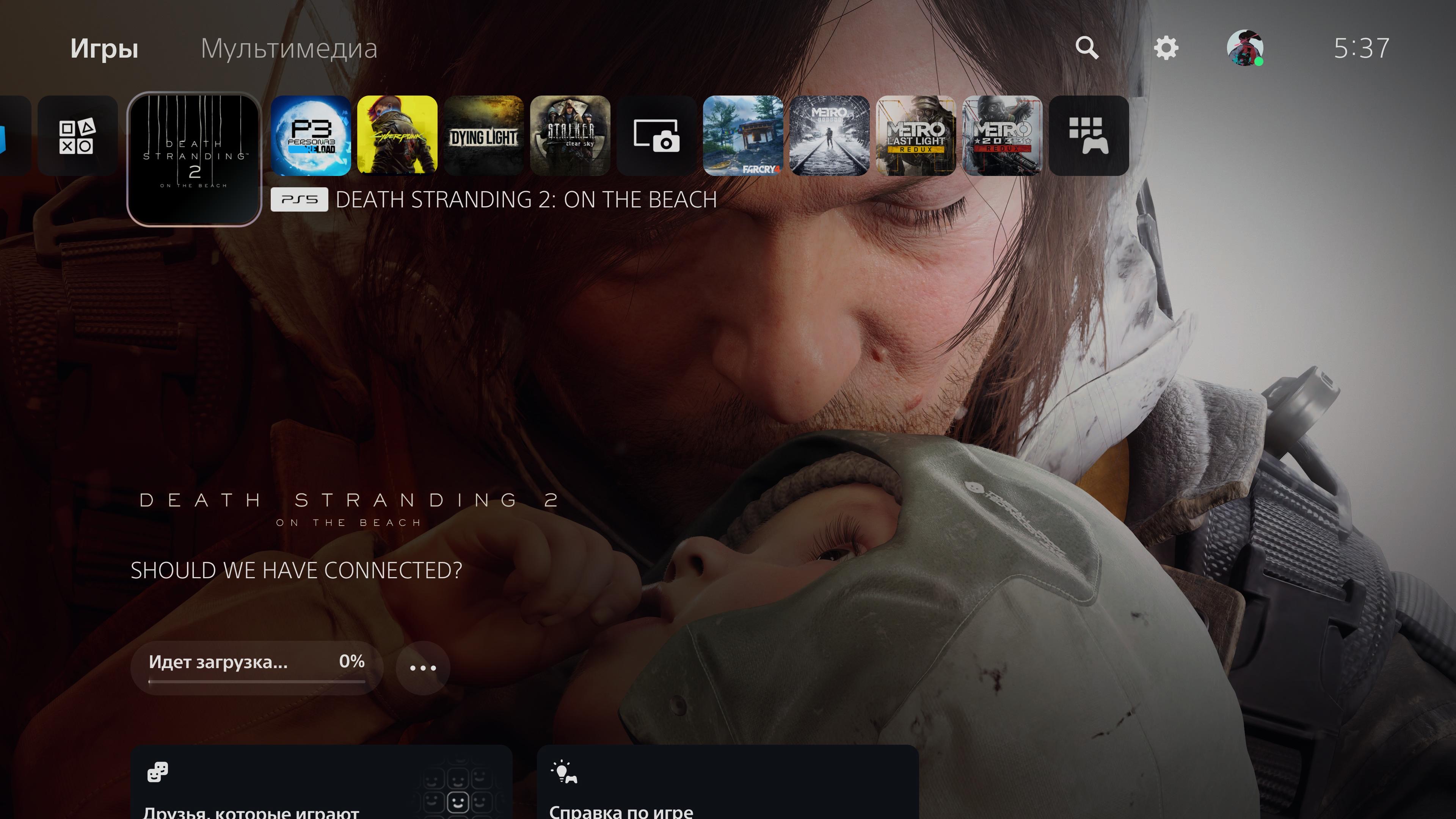1456x819 pixels.
Task: Open the search magnifier icon
Action: [x=1086, y=48]
